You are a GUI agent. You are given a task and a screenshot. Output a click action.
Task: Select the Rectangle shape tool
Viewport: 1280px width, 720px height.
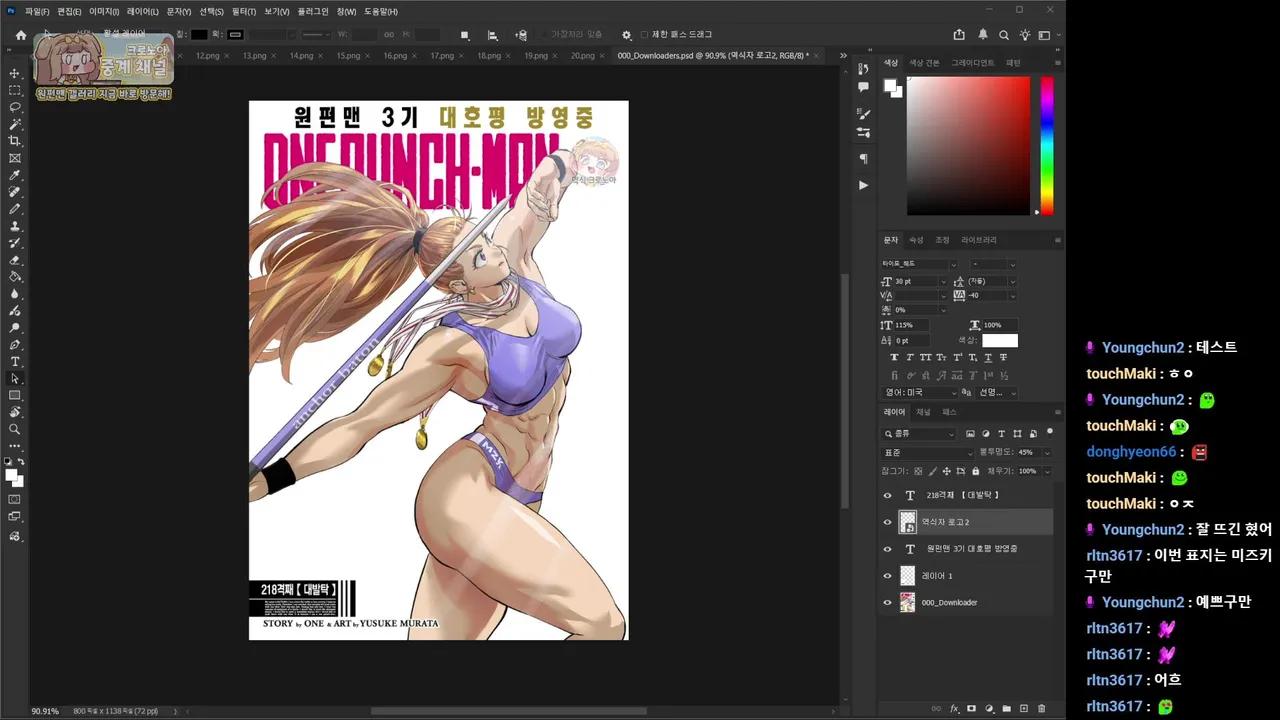(x=15, y=396)
